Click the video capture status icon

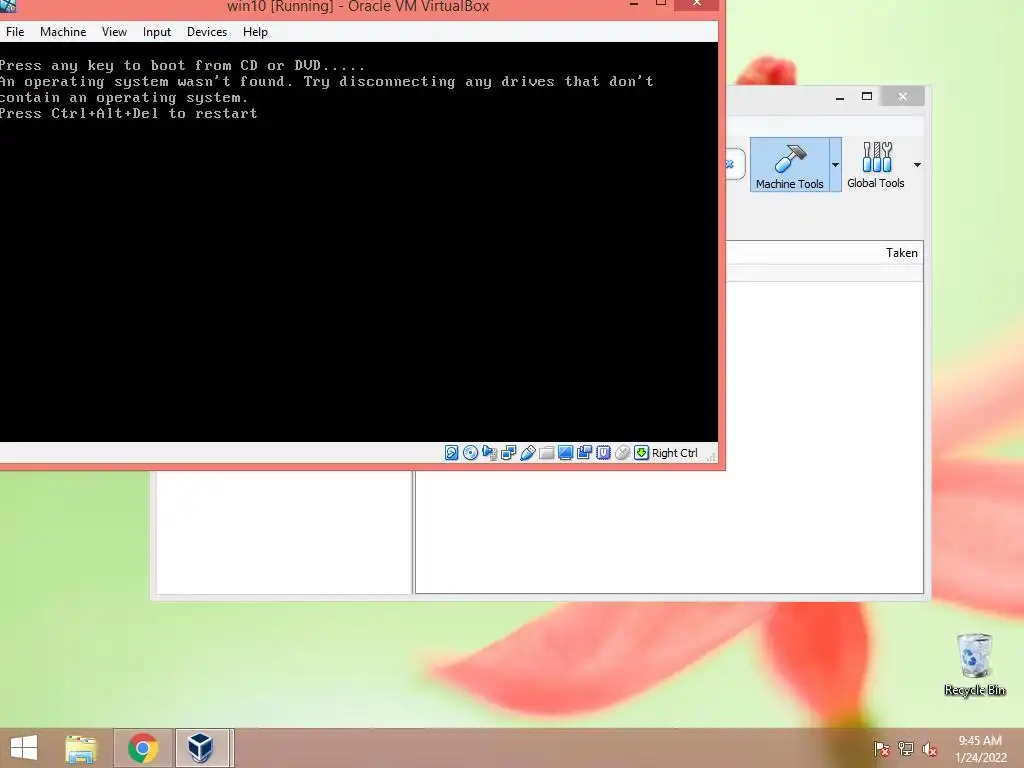584,453
